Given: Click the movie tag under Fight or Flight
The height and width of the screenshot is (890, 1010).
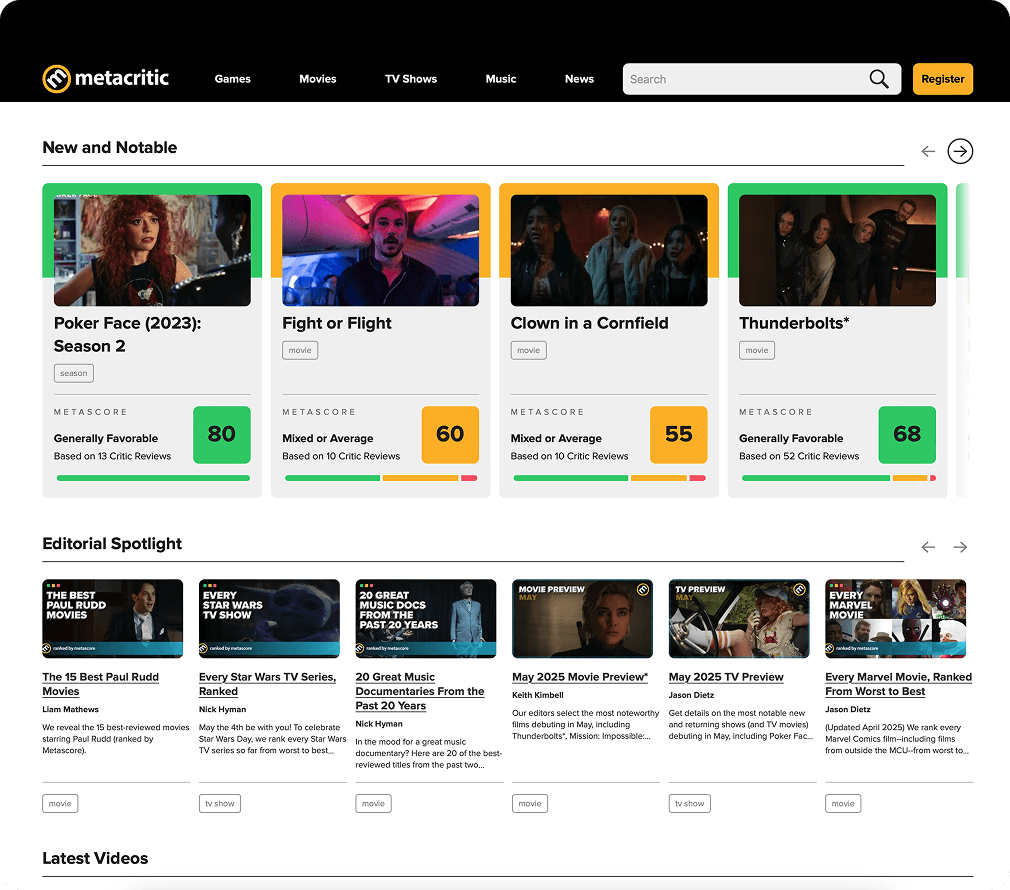Looking at the screenshot, I should [300, 350].
